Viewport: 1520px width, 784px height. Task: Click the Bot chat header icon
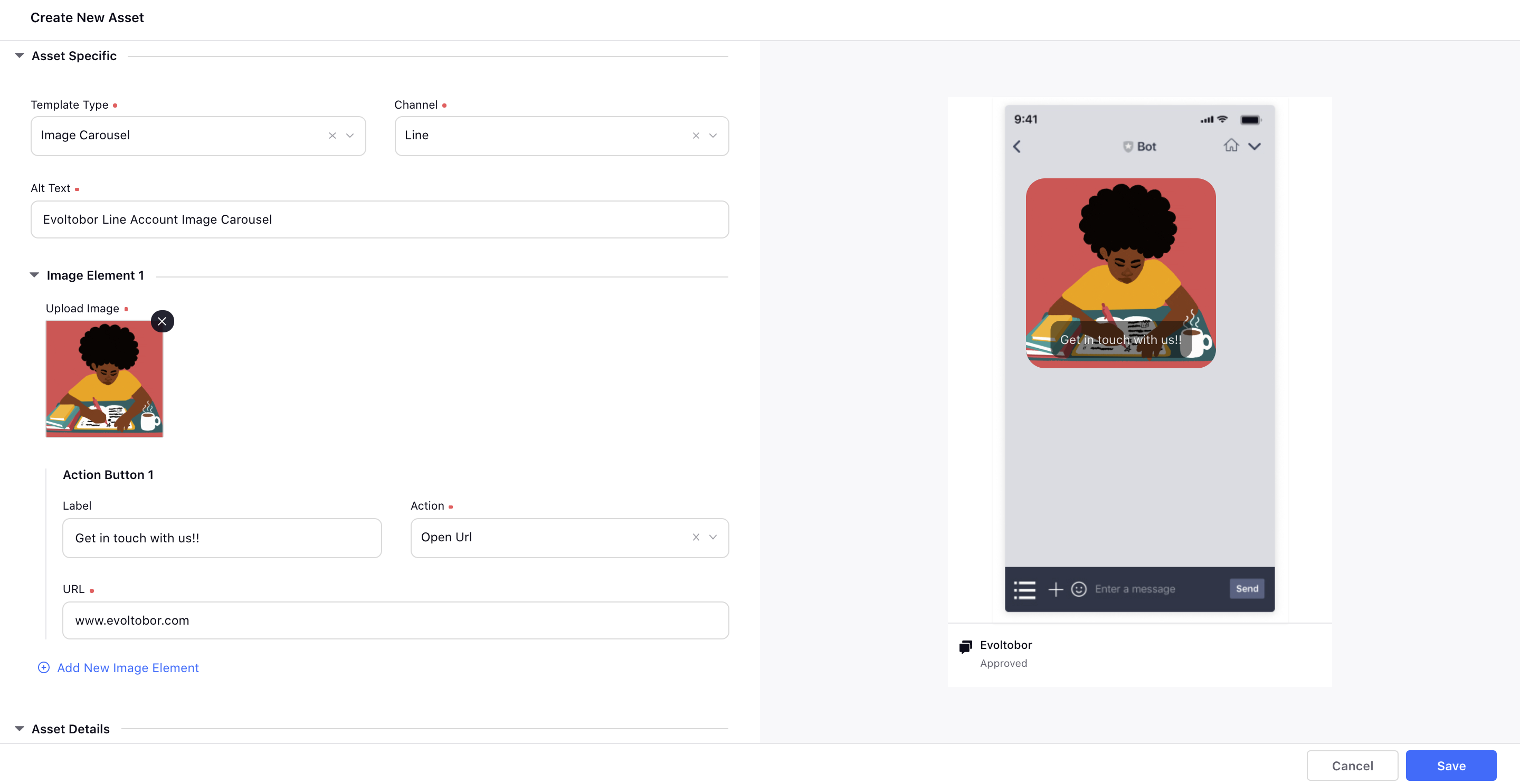[1127, 146]
